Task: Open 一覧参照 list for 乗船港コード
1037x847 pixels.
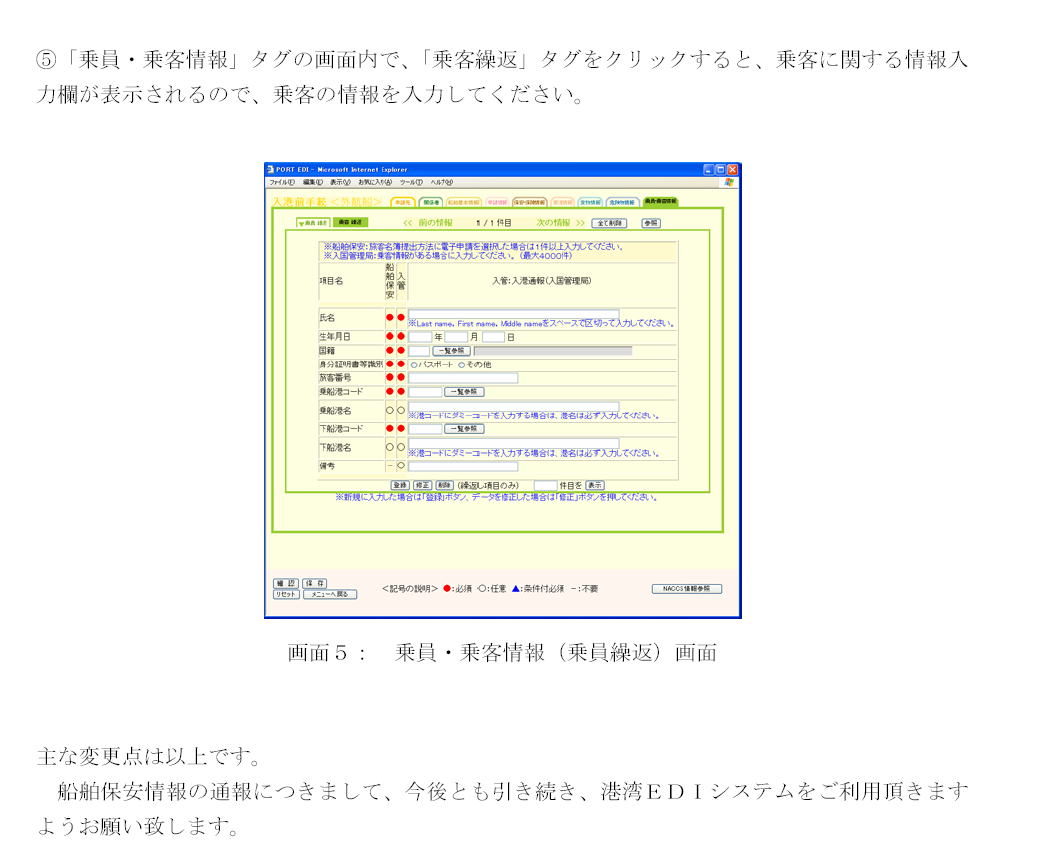Action: [x=464, y=392]
